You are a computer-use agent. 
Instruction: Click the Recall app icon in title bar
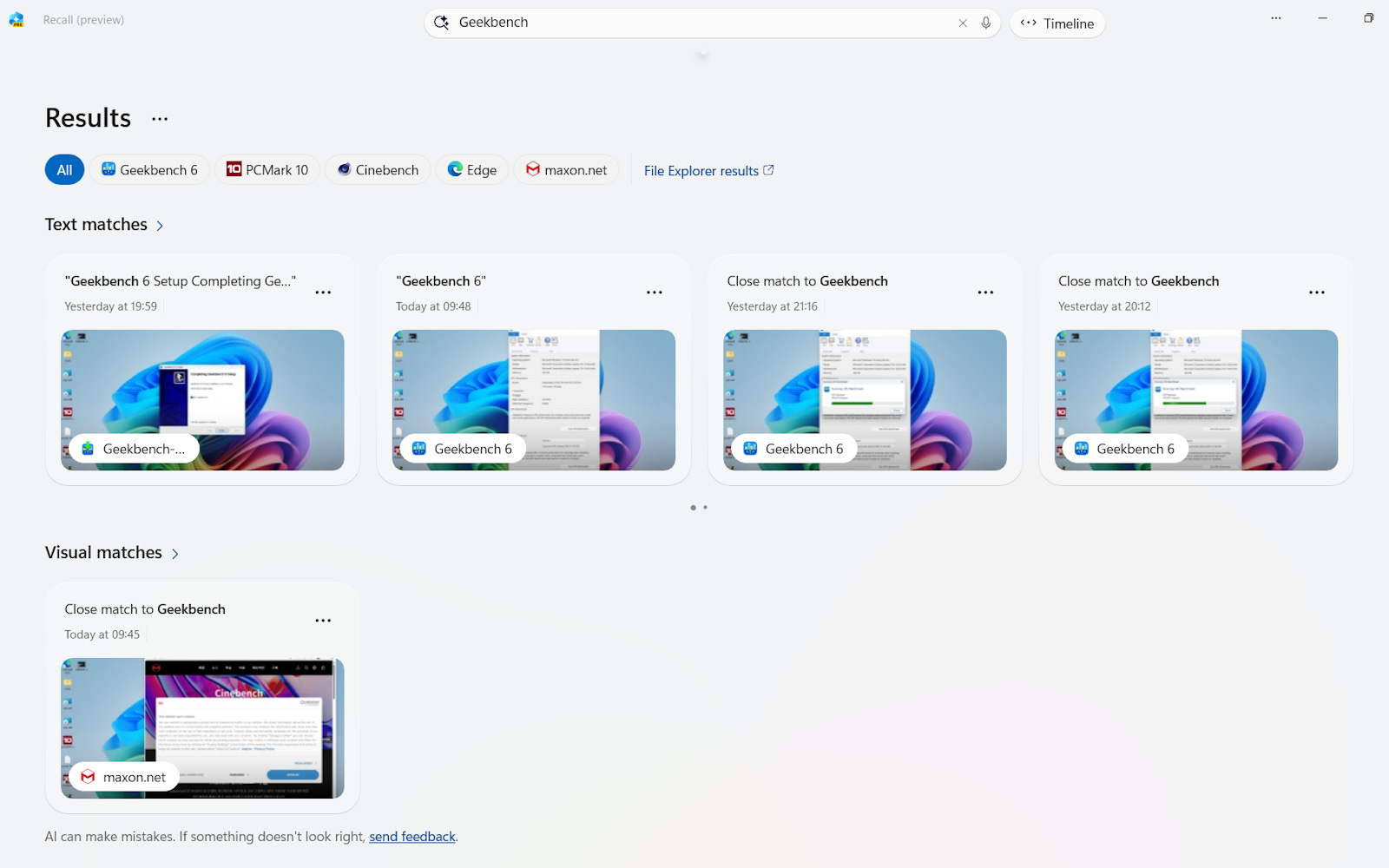pyautogui.click(x=16, y=20)
